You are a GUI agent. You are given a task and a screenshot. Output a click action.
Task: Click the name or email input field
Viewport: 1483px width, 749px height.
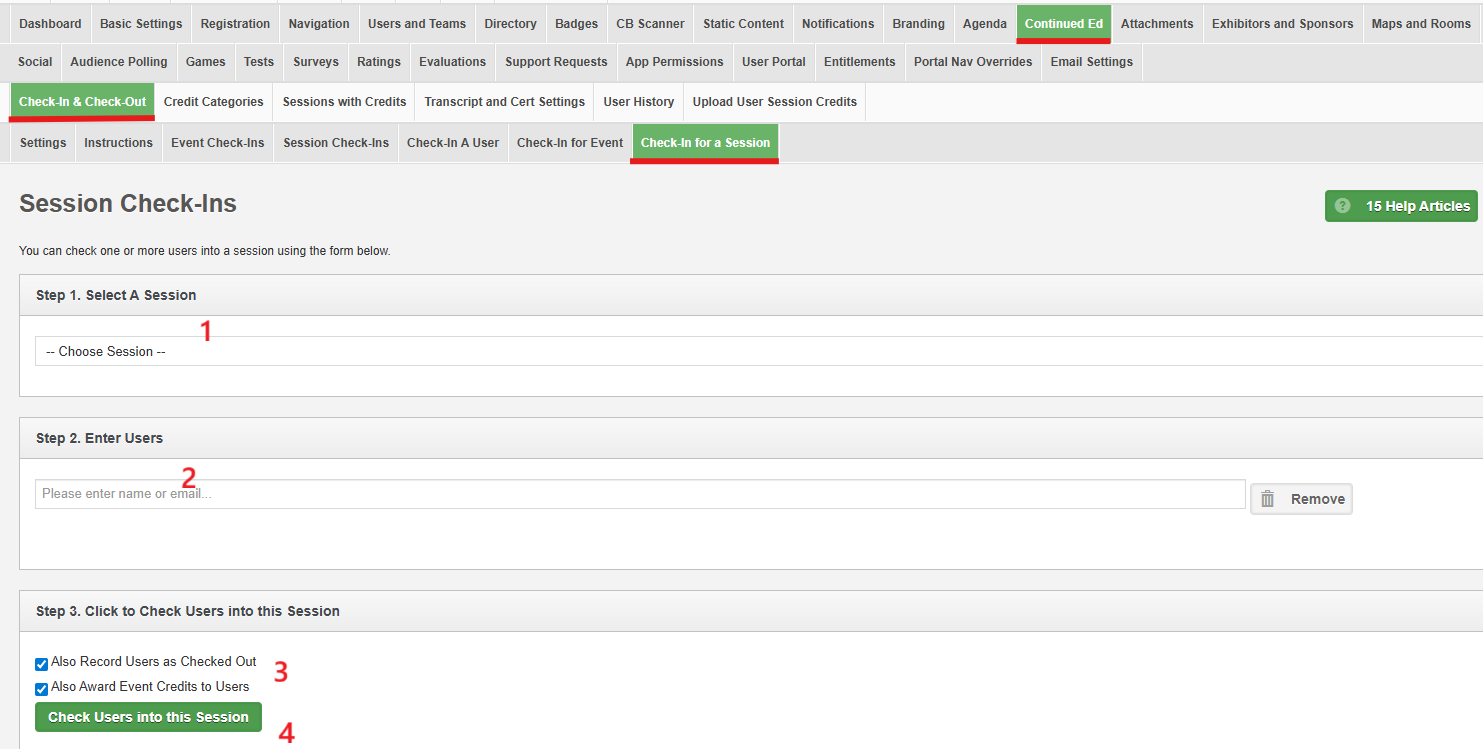click(x=640, y=494)
